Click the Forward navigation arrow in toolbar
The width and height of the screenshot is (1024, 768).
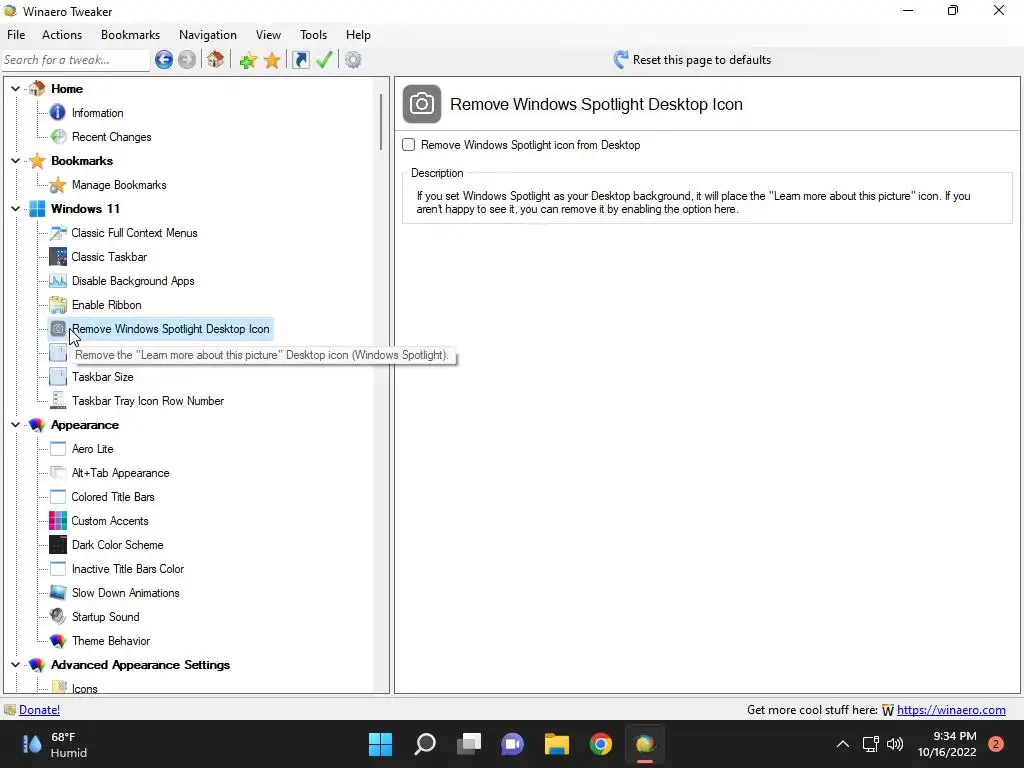(x=187, y=60)
